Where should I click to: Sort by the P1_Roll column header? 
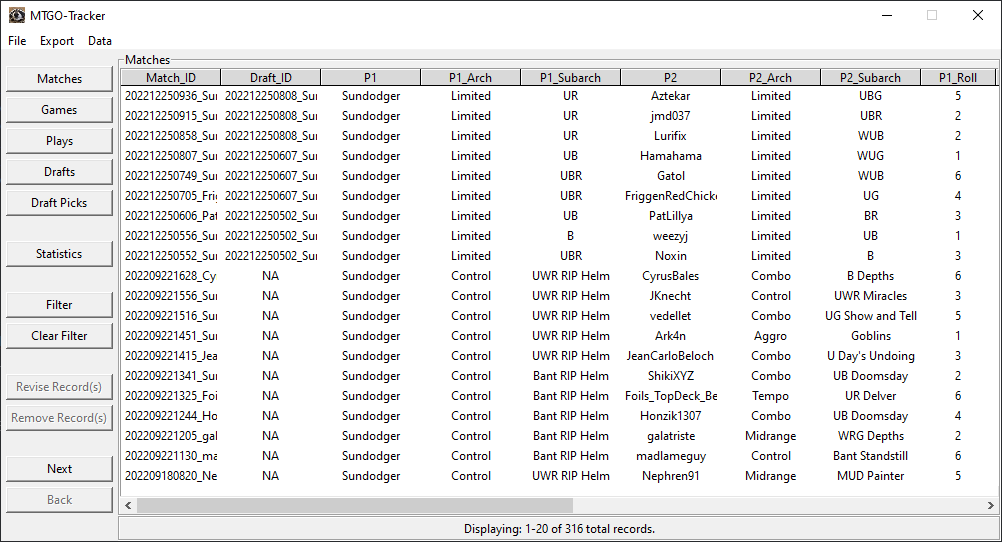(x=957, y=77)
